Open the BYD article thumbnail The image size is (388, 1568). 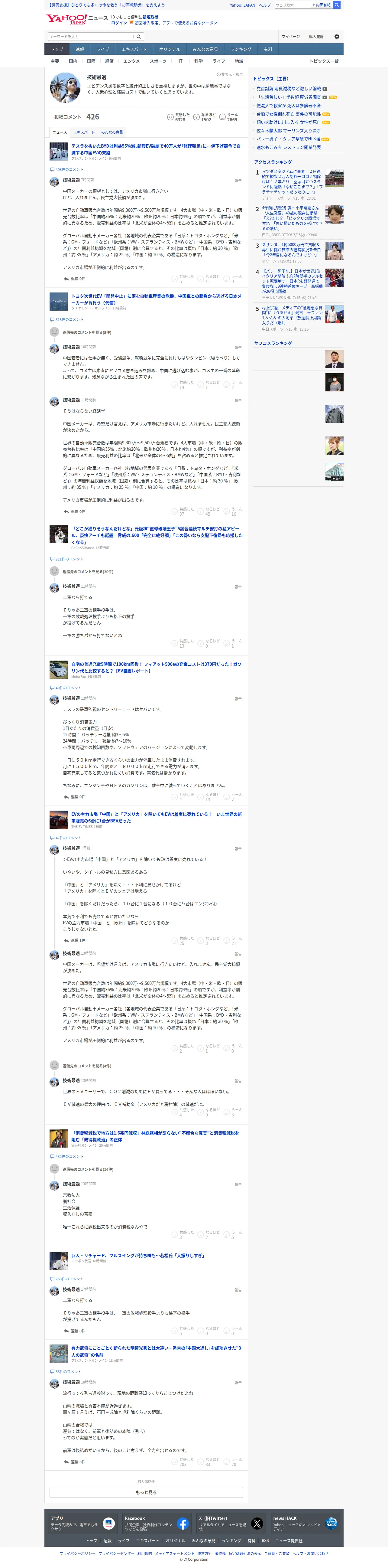pyautogui.click(x=58, y=152)
